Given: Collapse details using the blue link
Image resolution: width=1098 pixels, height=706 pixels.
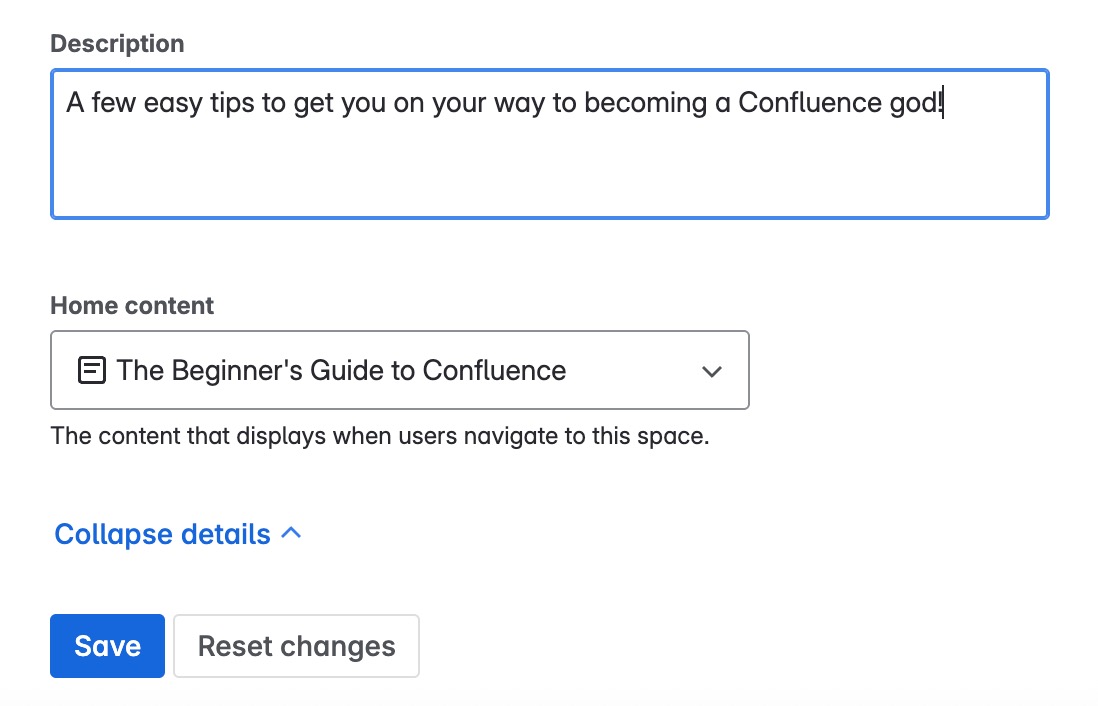Looking at the screenshot, I should pyautogui.click(x=163, y=534).
